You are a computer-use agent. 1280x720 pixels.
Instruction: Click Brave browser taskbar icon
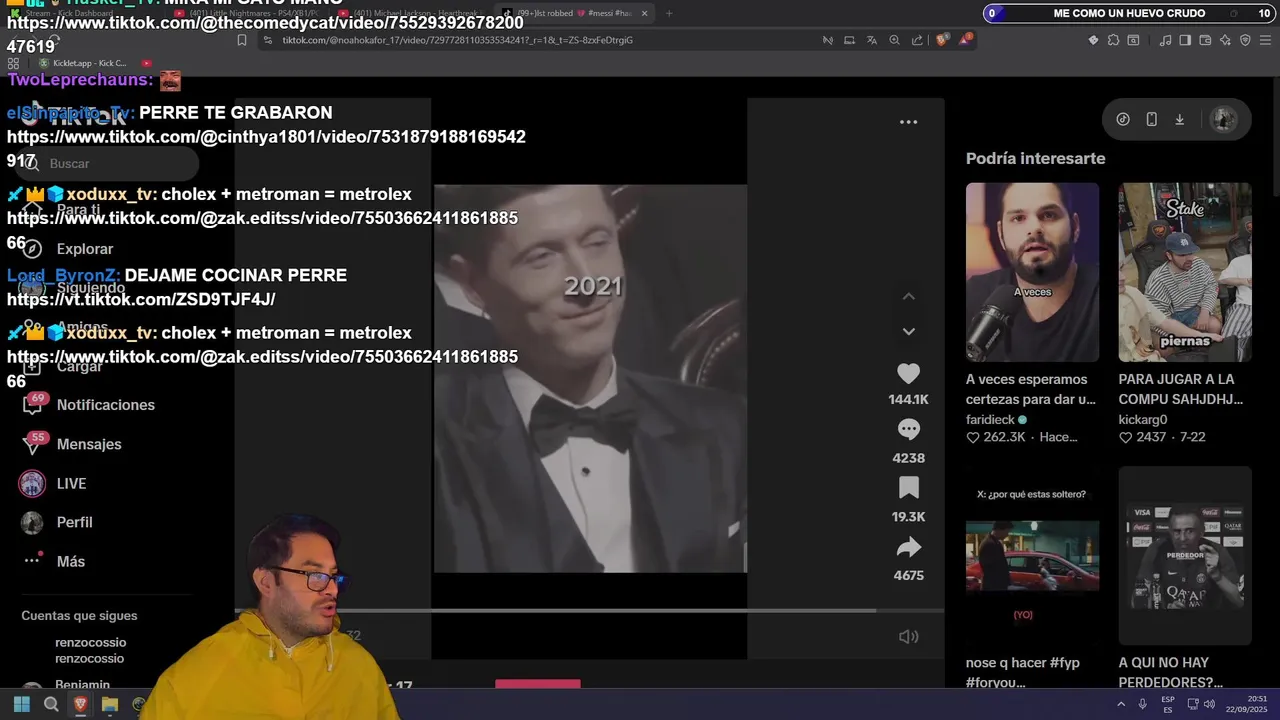[80, 704]
